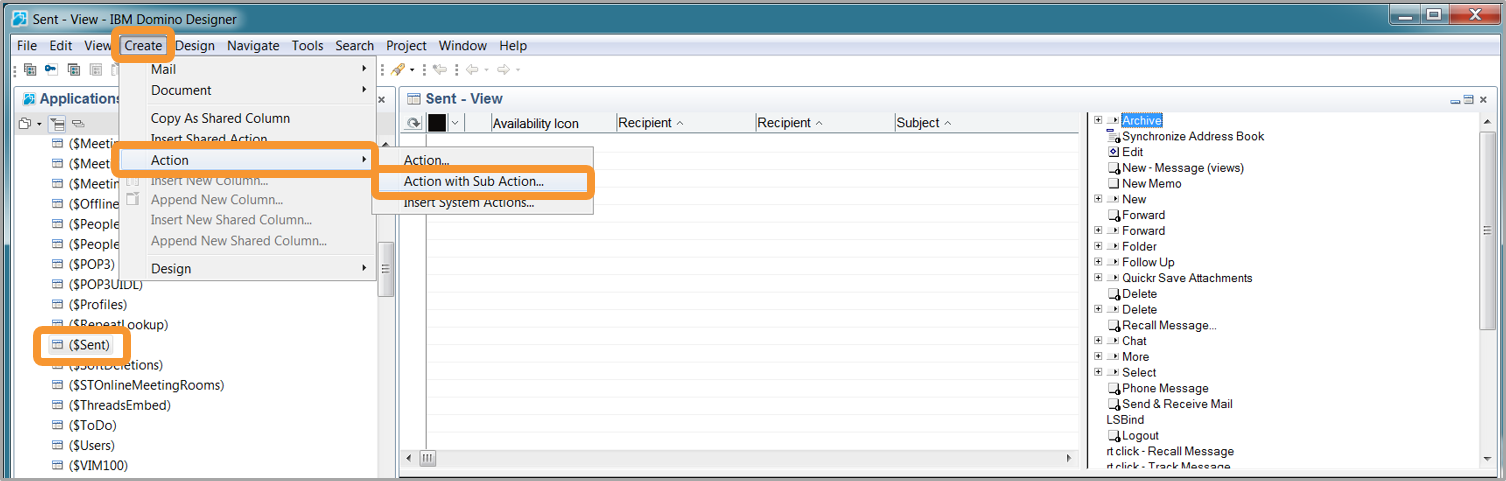Viewport: 1506px width, 481px height.
Task: Select Synchronize Address Book action
Action: [1193, 136]
